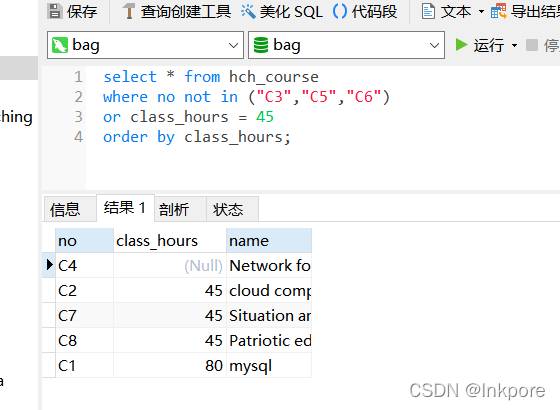
Task: Open the bag connection dropdown
Action: pyautogui.click(x=145, y=45)
